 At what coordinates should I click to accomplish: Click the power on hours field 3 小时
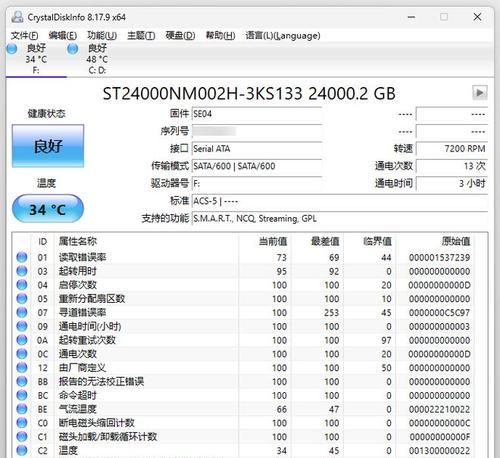point(452,183)
